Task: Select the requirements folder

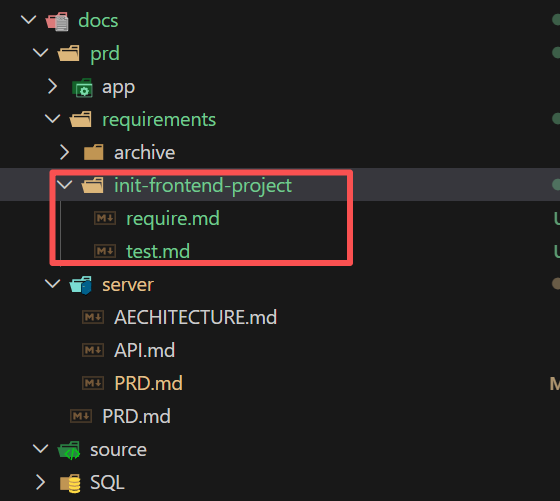Action: 159,120
